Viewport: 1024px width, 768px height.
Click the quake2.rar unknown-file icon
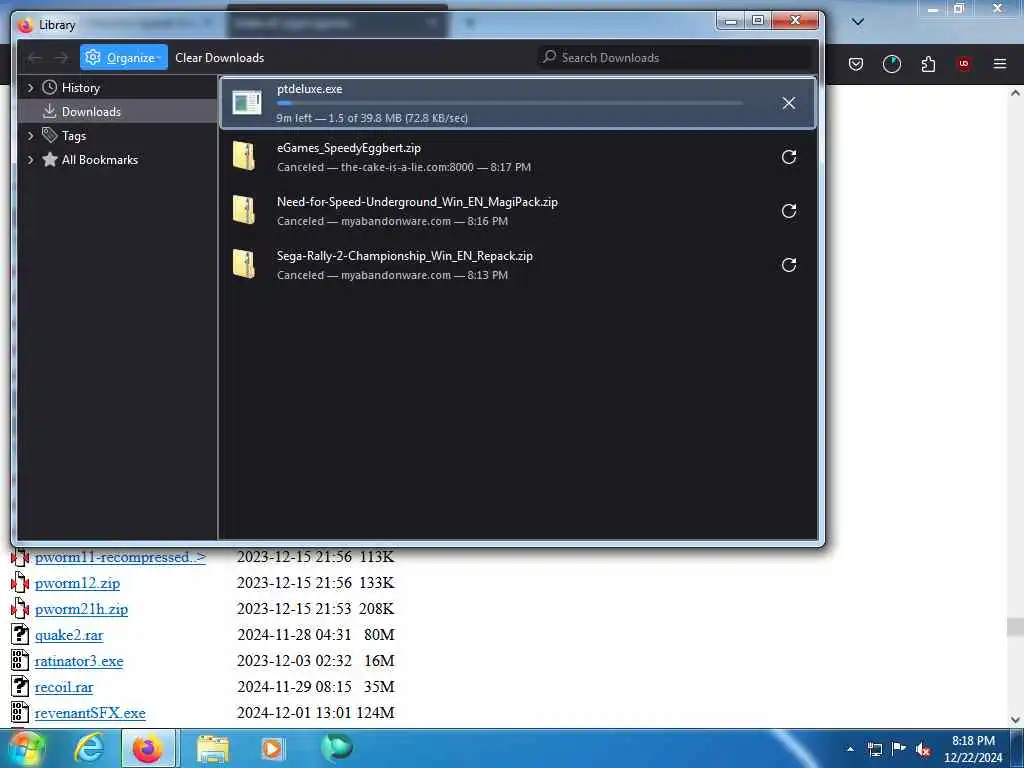[20, 634]
